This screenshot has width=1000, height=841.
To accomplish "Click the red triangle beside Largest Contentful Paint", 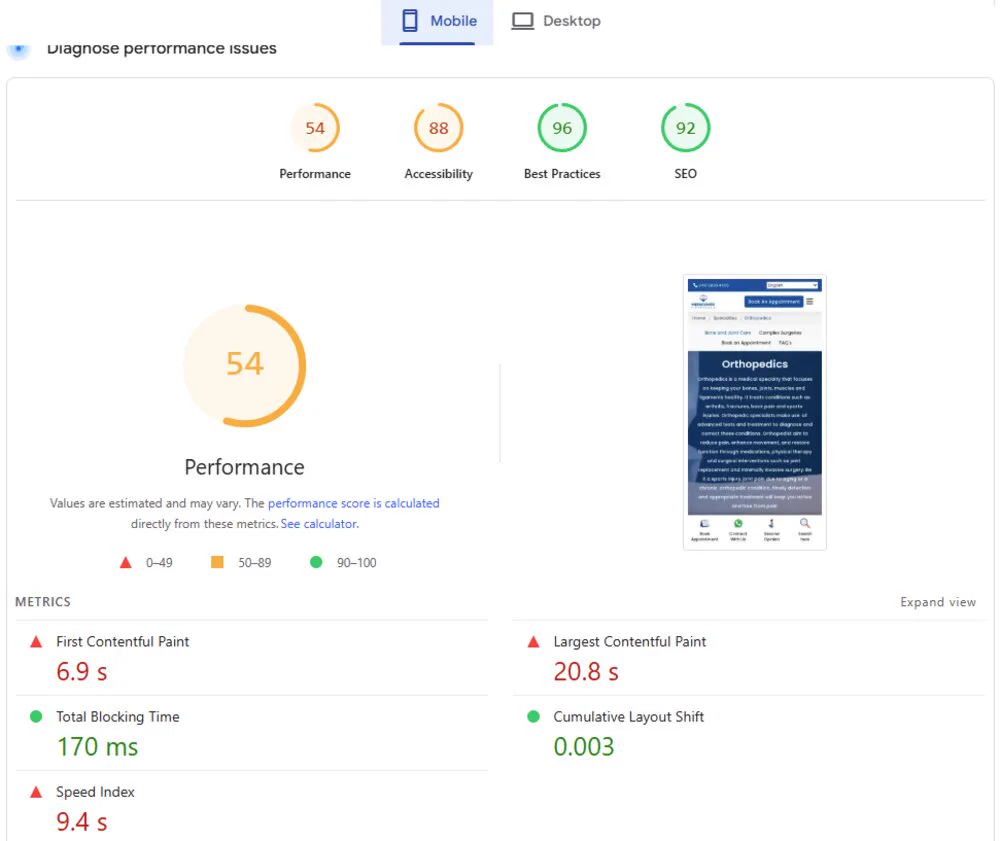I will tap(533, 641).
